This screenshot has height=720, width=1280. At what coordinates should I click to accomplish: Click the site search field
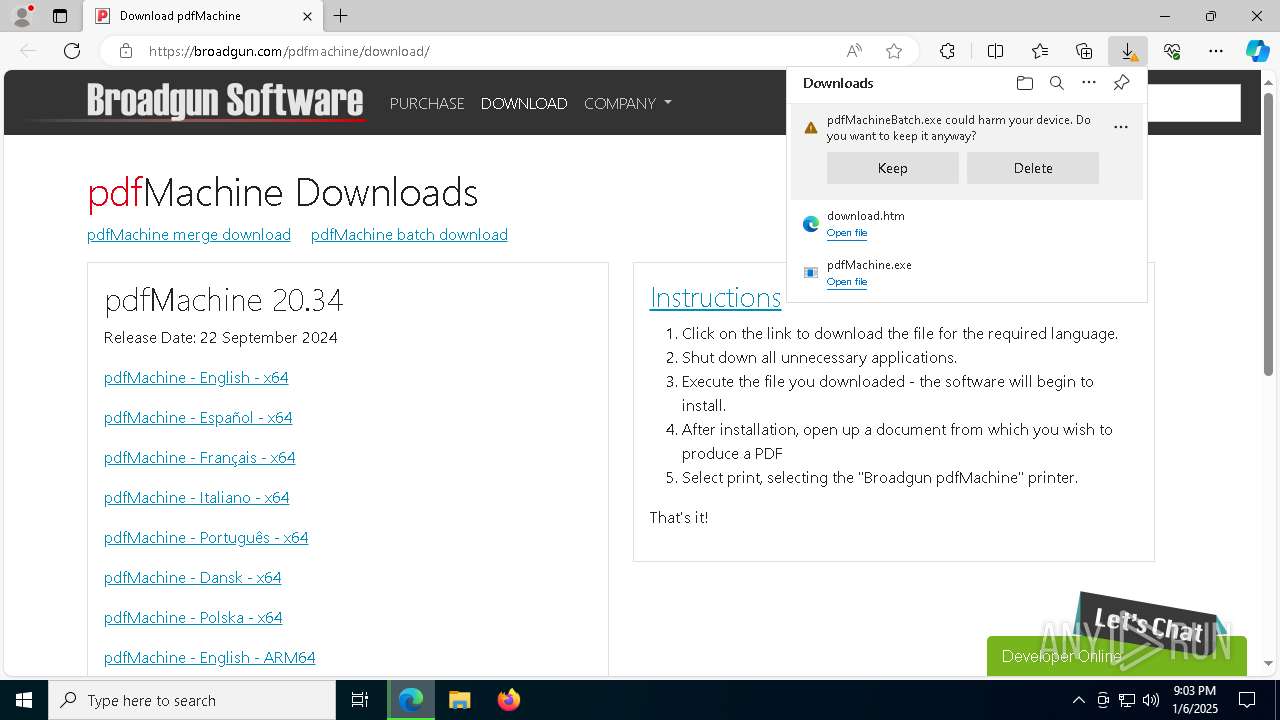(x=1194, y=103)
